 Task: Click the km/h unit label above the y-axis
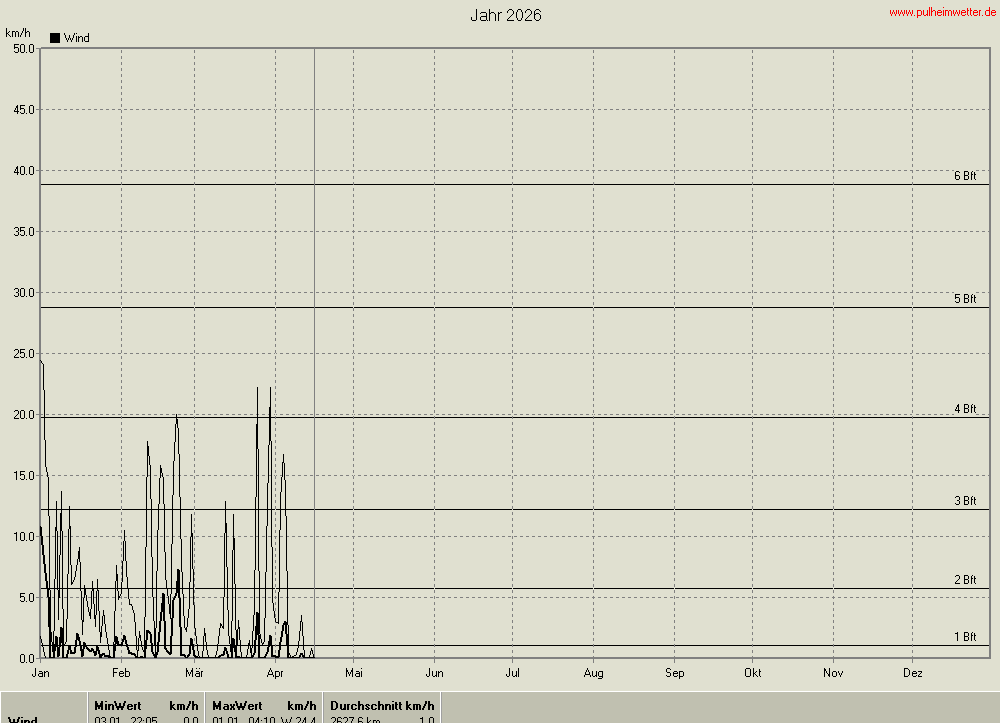(x=18, y=33)
